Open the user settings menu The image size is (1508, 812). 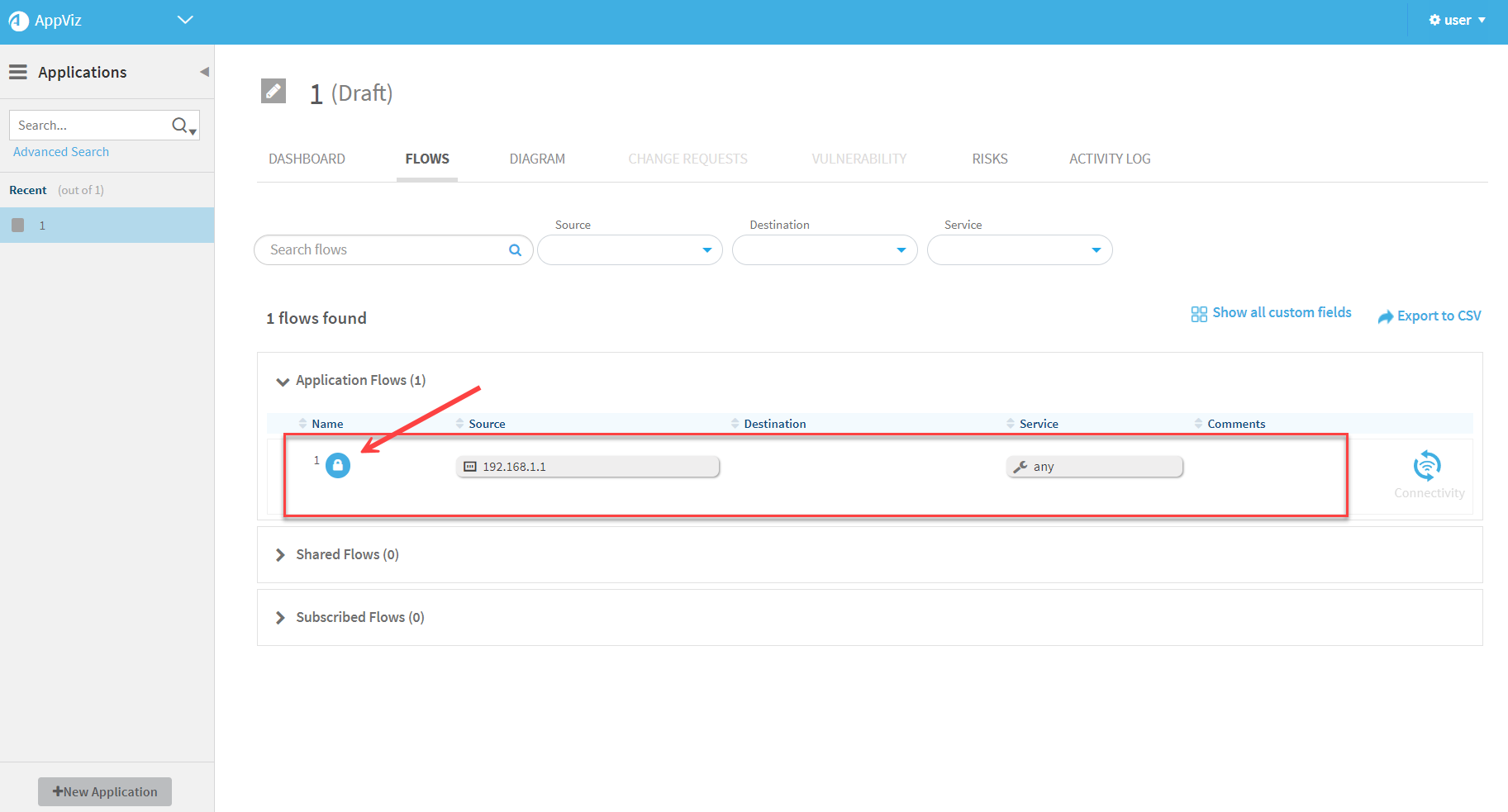tap(1457, 21)
